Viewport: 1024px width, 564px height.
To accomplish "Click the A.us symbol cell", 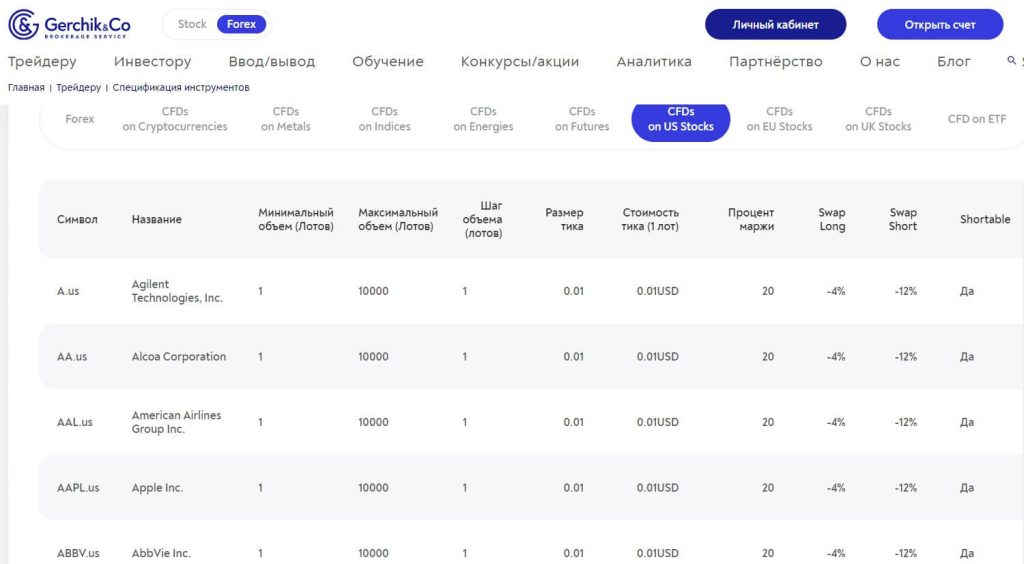I will pyautogui.click(x=68, y=291).
